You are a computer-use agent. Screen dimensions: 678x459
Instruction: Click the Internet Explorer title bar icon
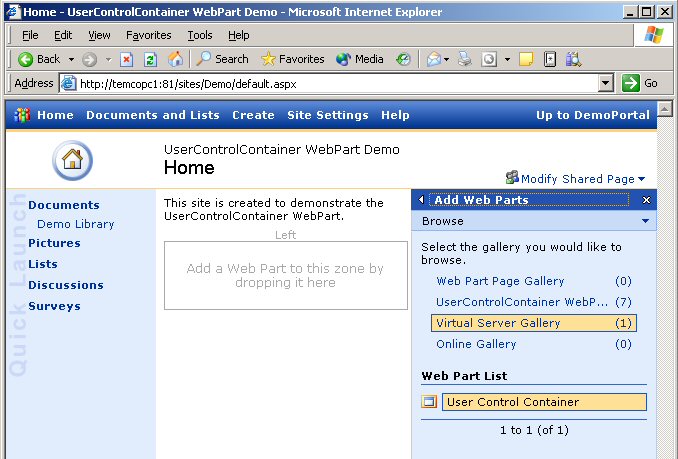13,11
